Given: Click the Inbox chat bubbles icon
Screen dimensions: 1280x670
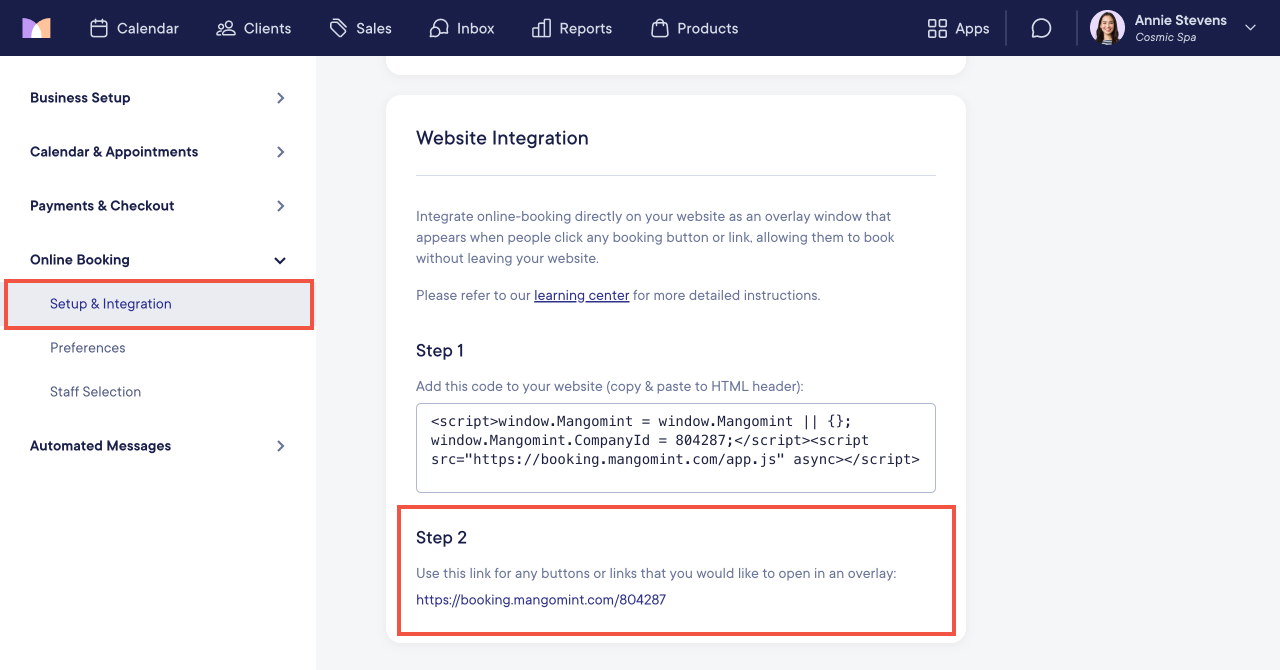Looking at the screenshot, I should point(439,28).
